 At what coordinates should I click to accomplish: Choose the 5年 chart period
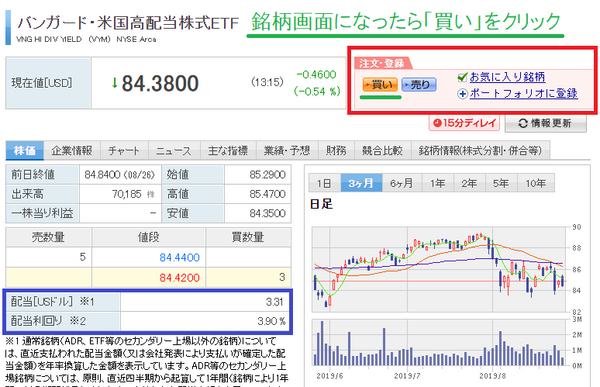[x=501, y=183]
